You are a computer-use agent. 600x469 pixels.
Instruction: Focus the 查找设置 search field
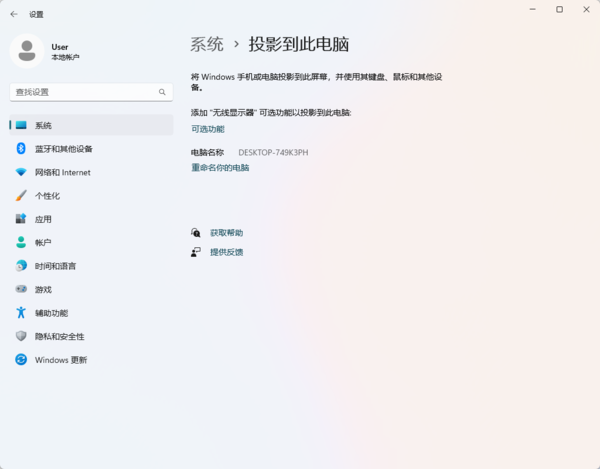click(x=91, y=92)
